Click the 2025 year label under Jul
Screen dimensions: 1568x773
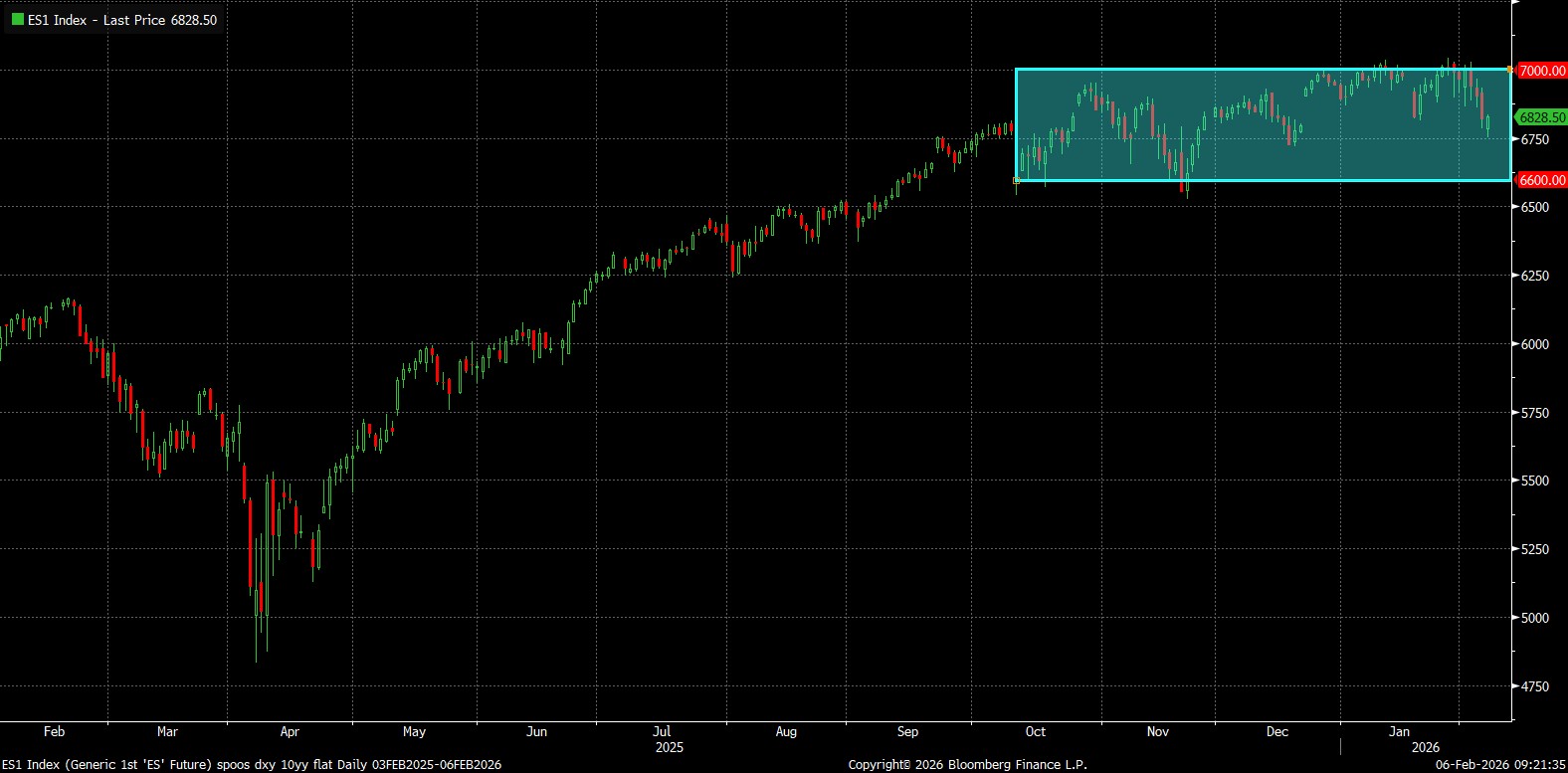pos(670,747)
